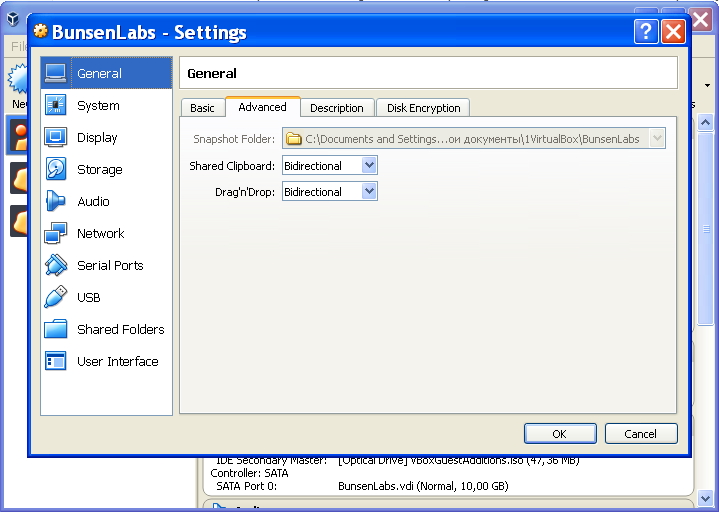Select the USB label in sidebar
The image size is (719, 512).
(x=88, y=297)
